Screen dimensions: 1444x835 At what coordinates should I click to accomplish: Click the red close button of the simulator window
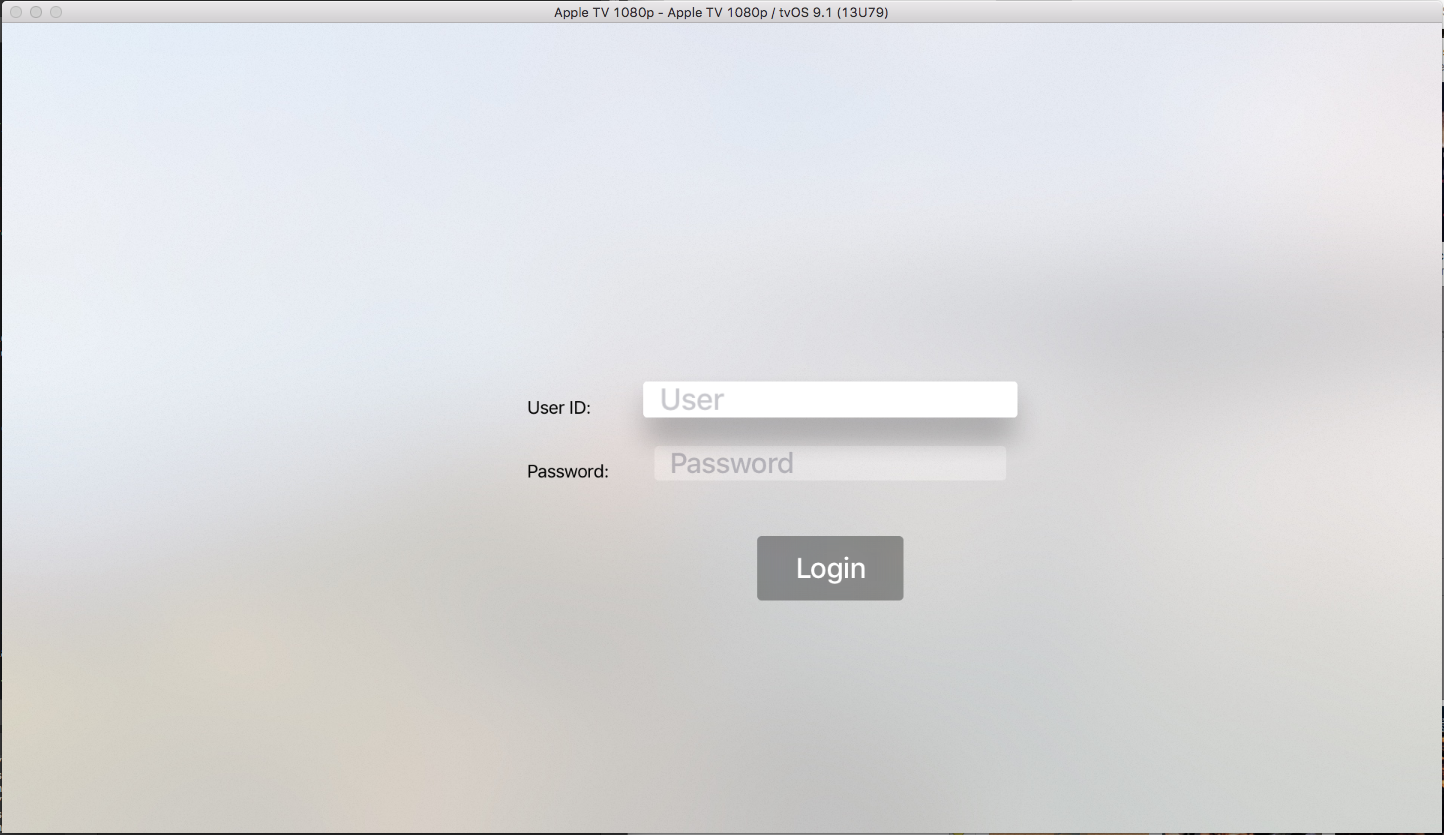[14, 12]
